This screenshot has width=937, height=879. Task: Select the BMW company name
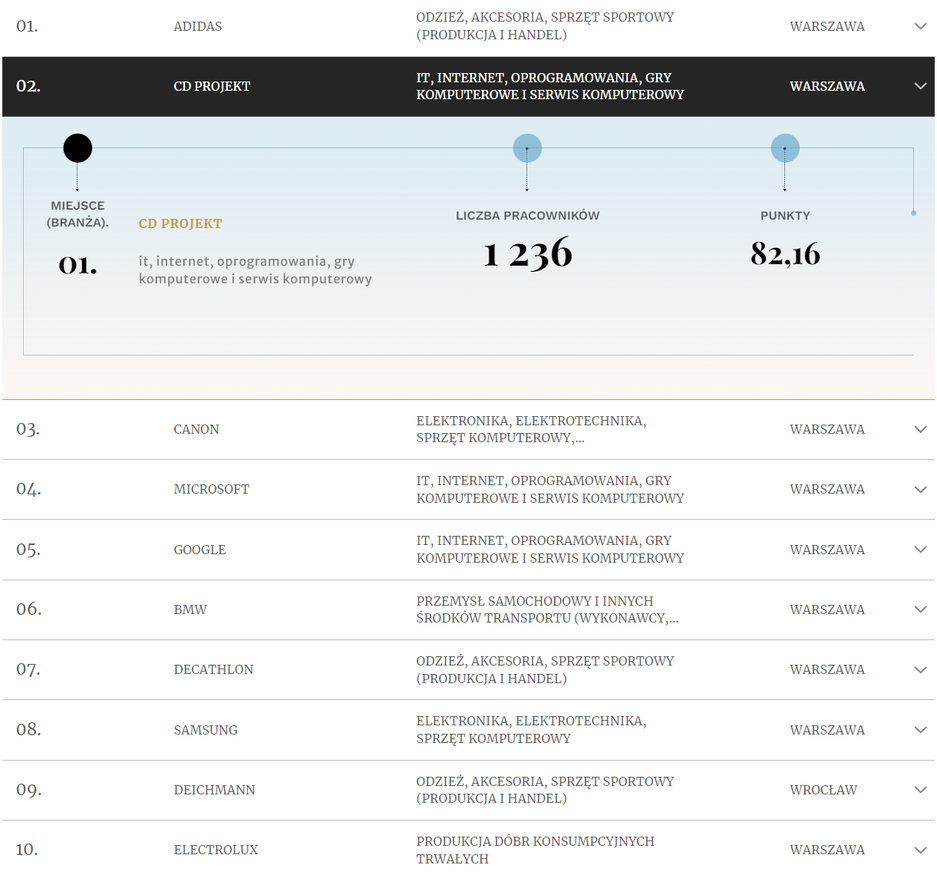pyautogui.click(x=190, y=610)
